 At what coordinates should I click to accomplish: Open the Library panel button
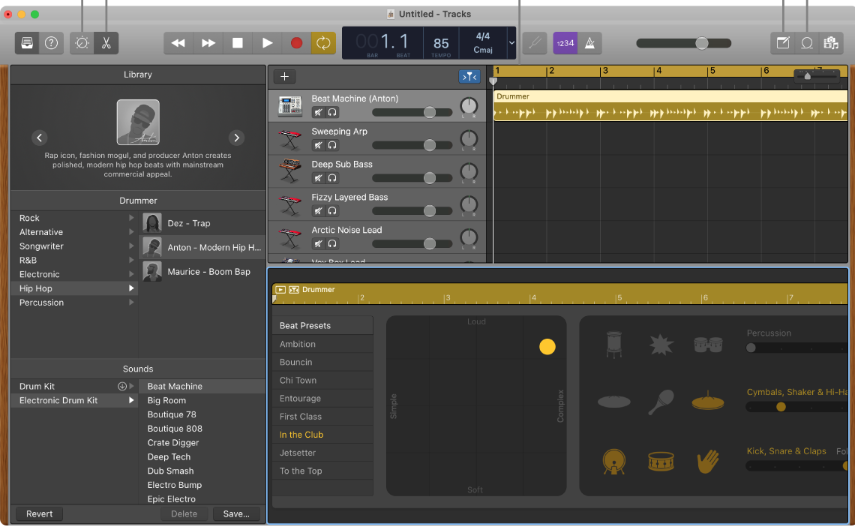[x=27, y=43]
